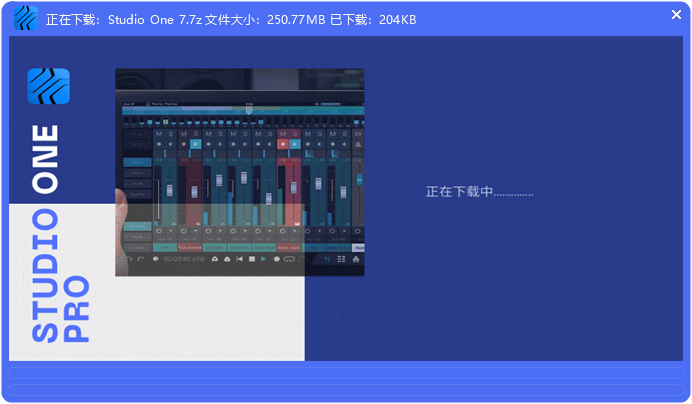Click the home icon in preview image

356,259
